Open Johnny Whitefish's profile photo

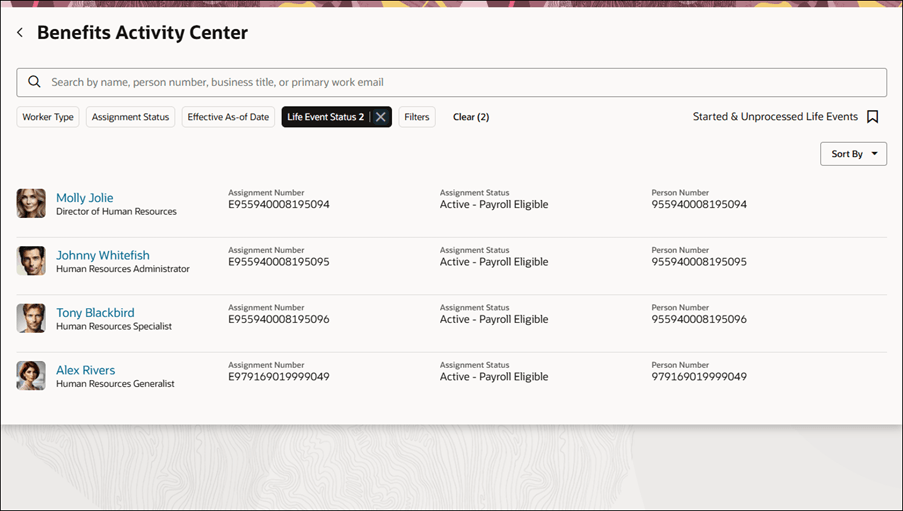(x=31, y=261)
